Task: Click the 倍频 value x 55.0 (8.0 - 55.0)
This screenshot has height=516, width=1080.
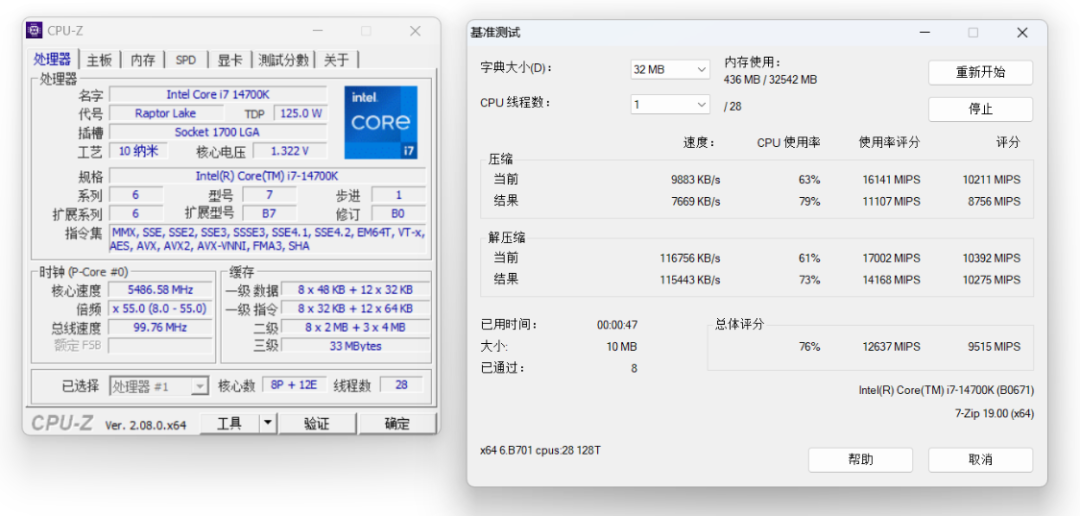Action: [x=160, y=309]
